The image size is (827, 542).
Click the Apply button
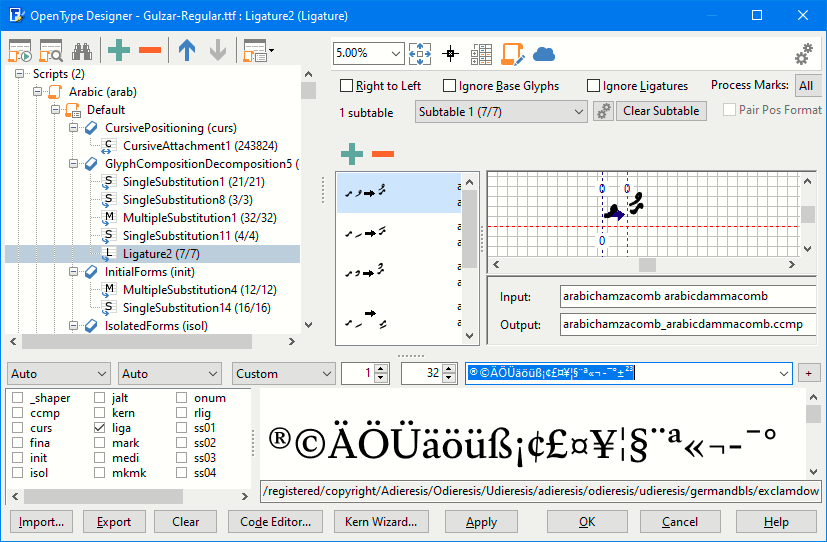click(x=481, y=522)
